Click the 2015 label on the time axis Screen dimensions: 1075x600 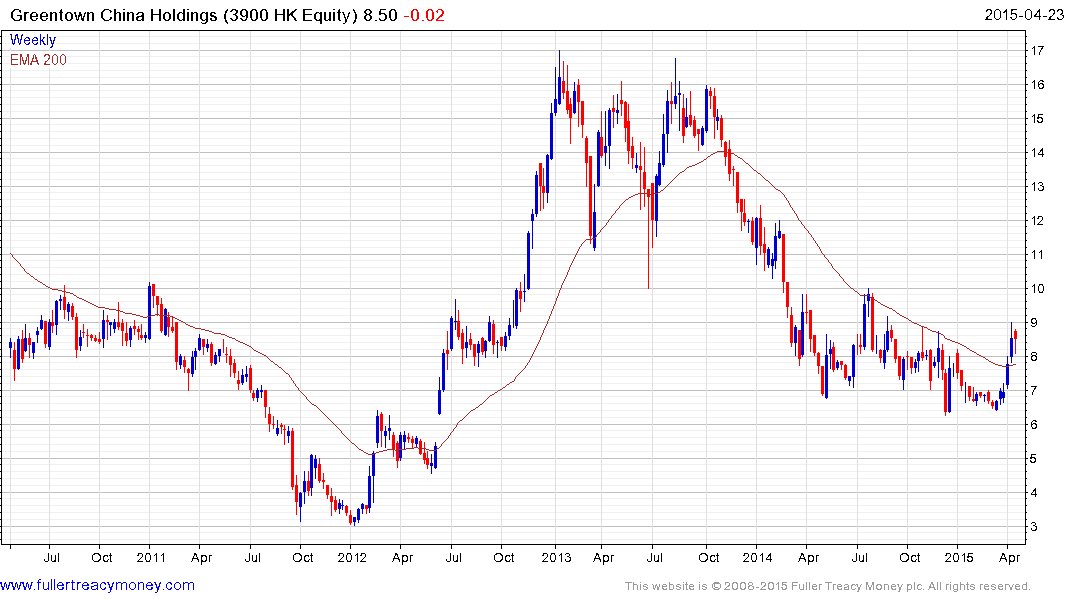pyautogui.click(x=958, y=557)
